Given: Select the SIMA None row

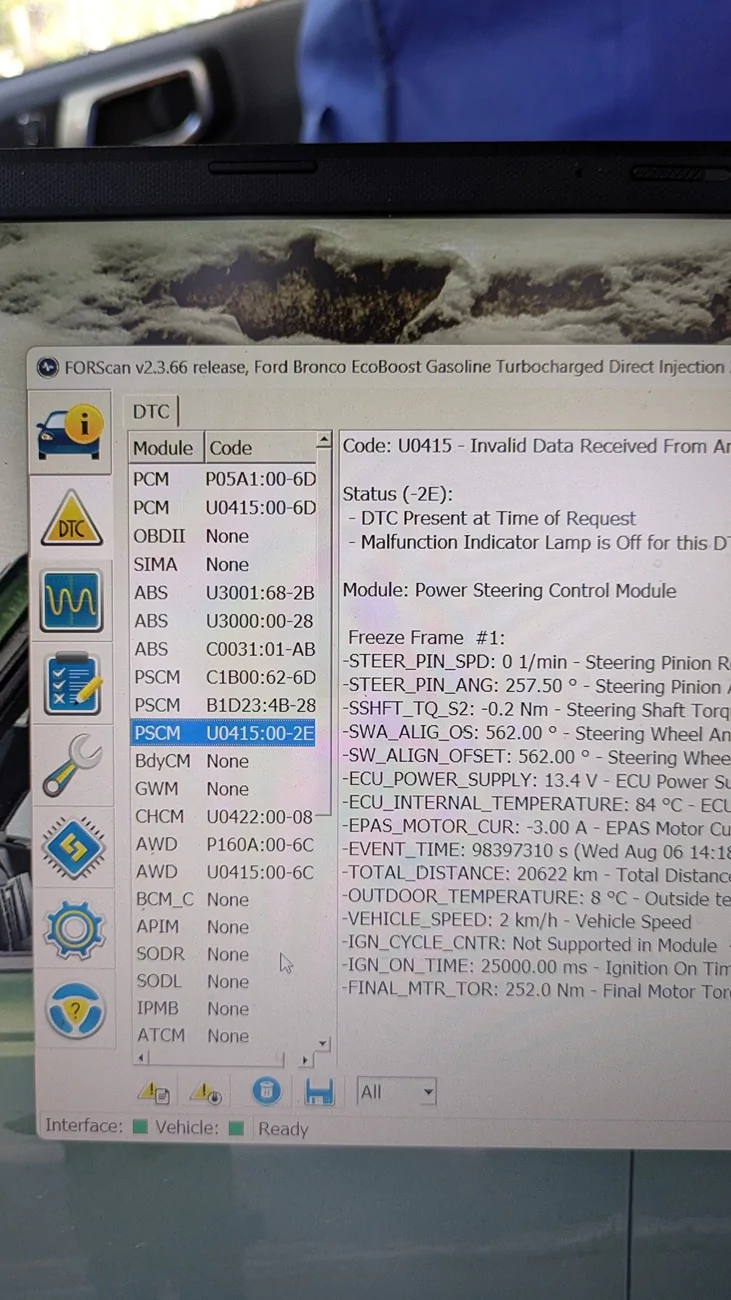Looking at the screenshot, I should pos(224,565).
